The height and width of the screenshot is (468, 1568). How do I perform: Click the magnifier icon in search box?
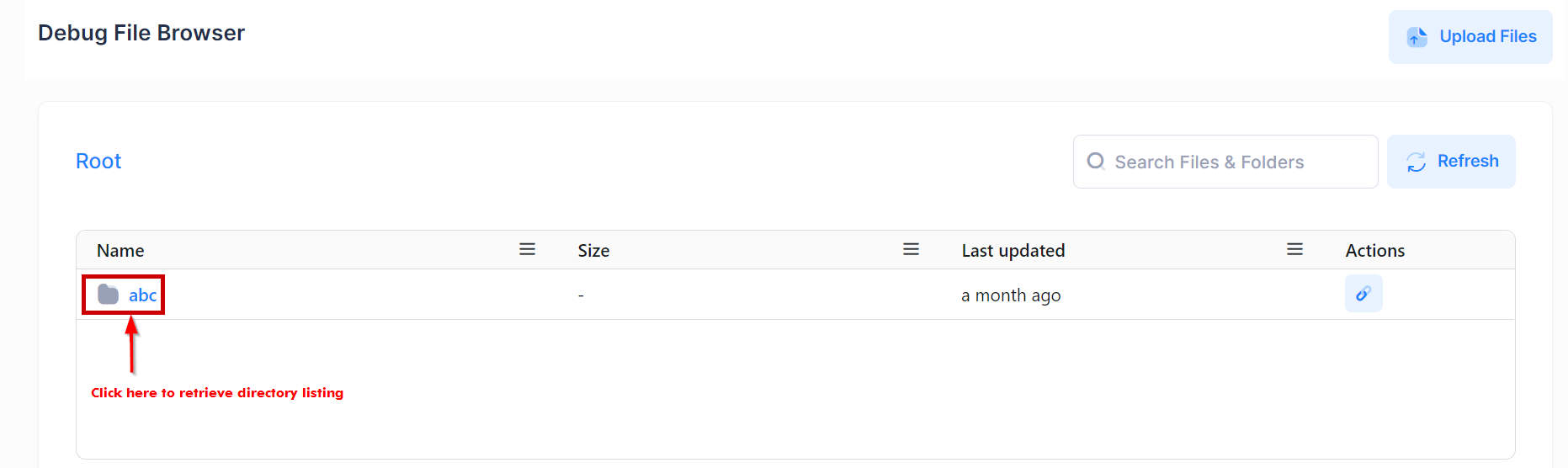(1095, 161)
